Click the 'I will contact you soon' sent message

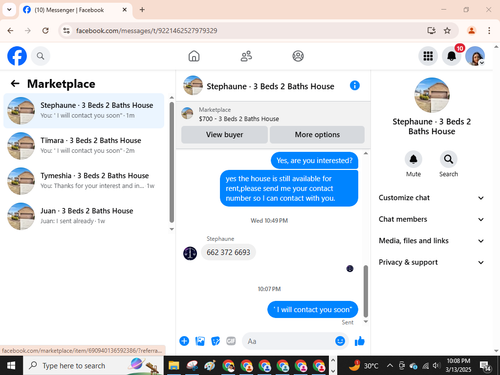click(x=313, y=310)
